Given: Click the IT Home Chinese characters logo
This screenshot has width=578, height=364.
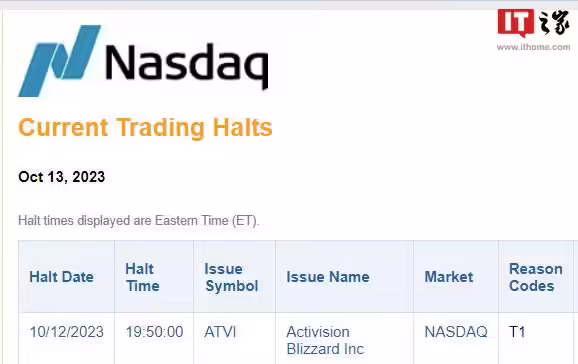Looking at the screenshot, I should point(554,23).
